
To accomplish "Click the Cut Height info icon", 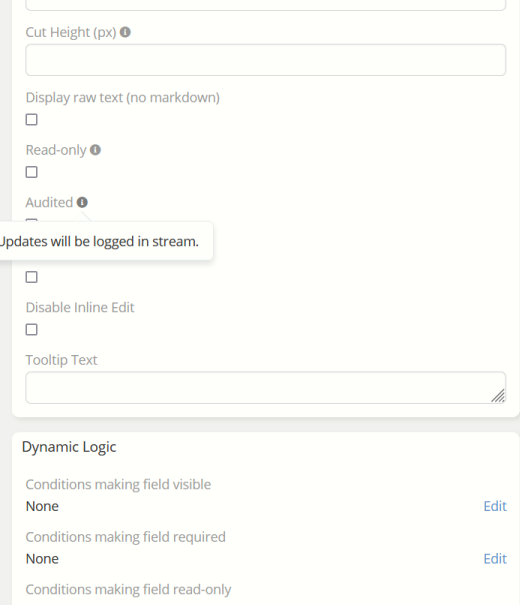I will coord(125,32).
